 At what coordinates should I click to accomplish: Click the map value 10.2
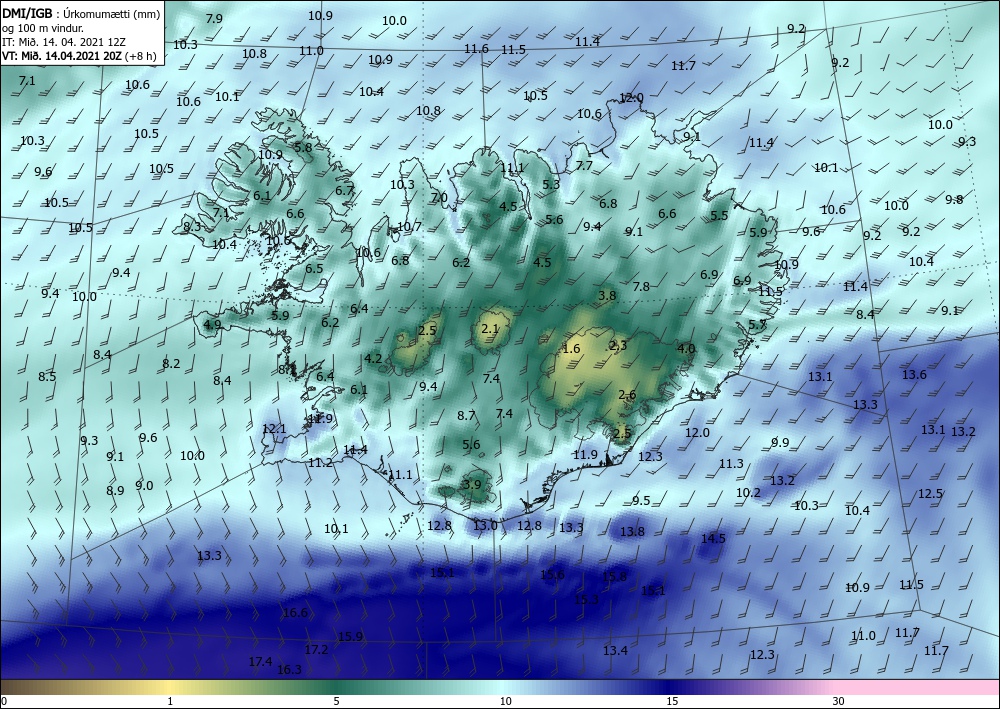point(748,492)
